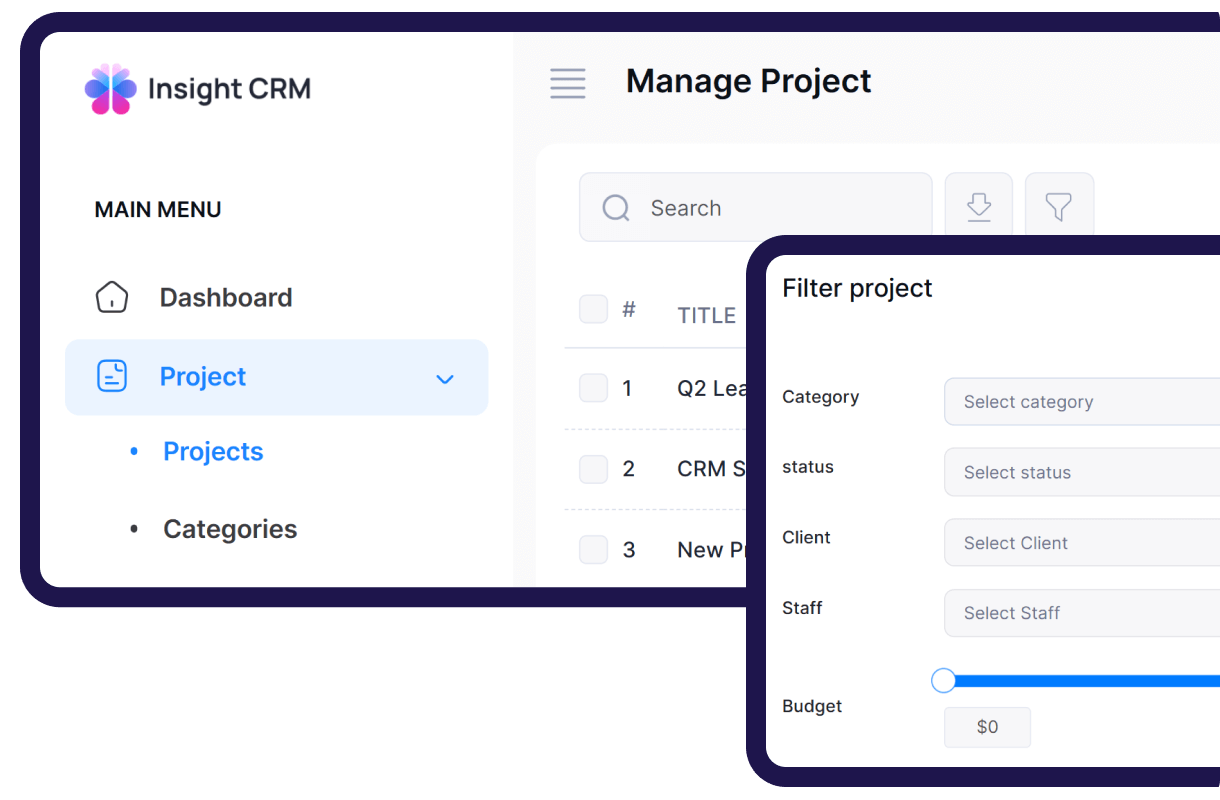1220x800 pixels.
Task: Check the row 1 checkbox
Action: click(x=594, y=388)
